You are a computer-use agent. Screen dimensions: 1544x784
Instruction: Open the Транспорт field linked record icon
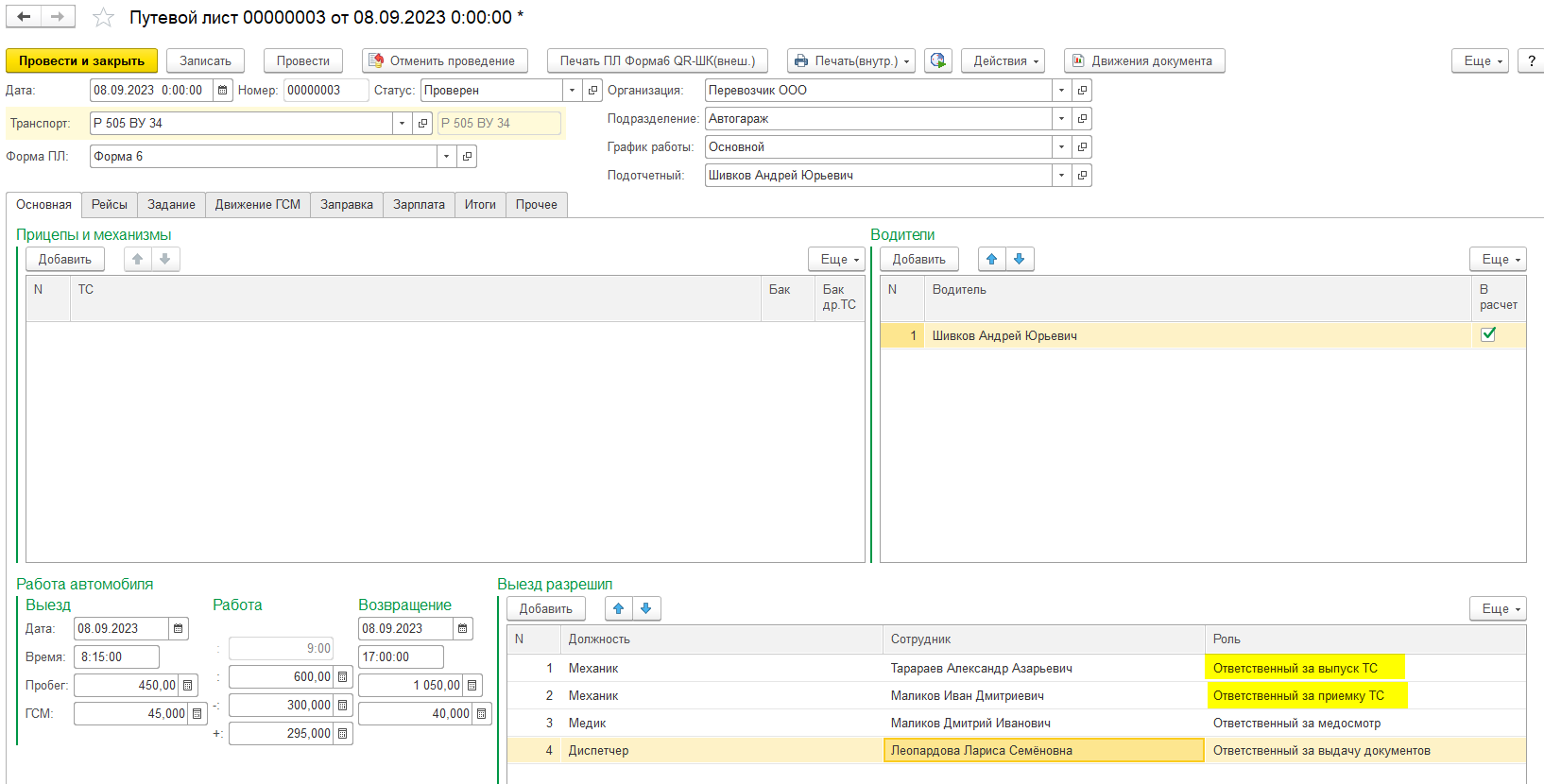(x=423, y=124)
